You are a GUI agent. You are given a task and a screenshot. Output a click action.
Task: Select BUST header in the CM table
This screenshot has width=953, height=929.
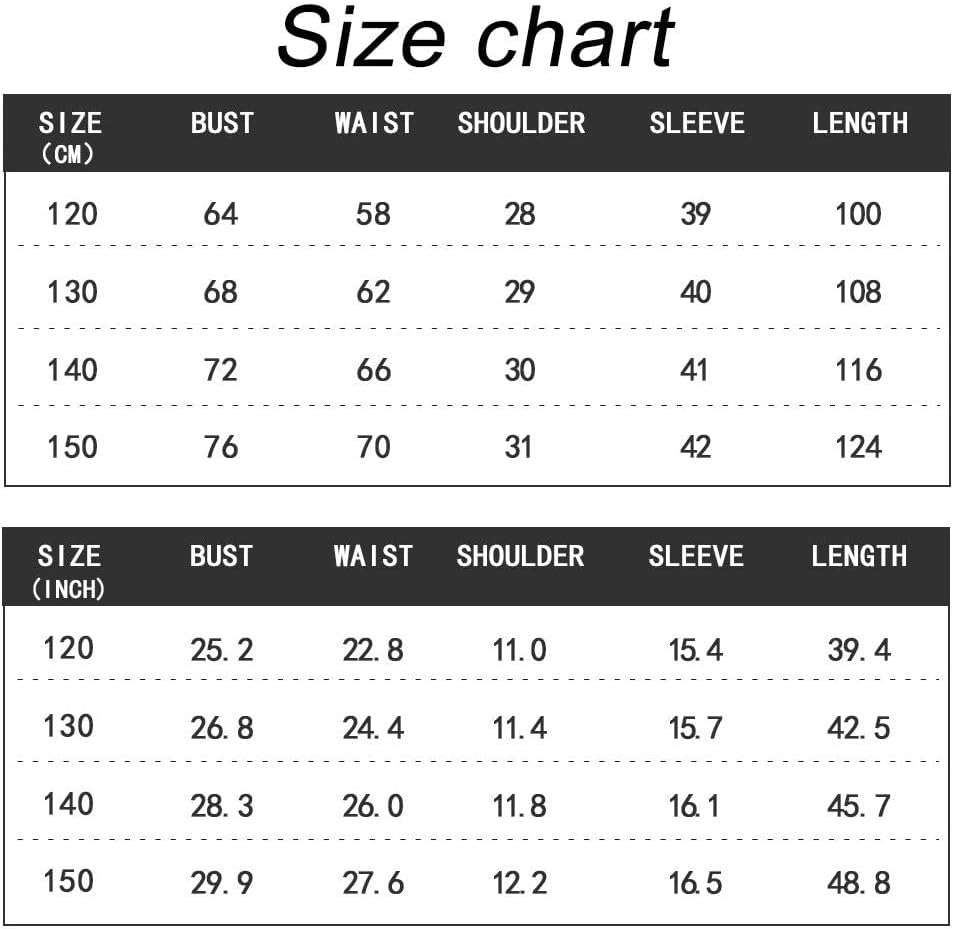point(222,123)
